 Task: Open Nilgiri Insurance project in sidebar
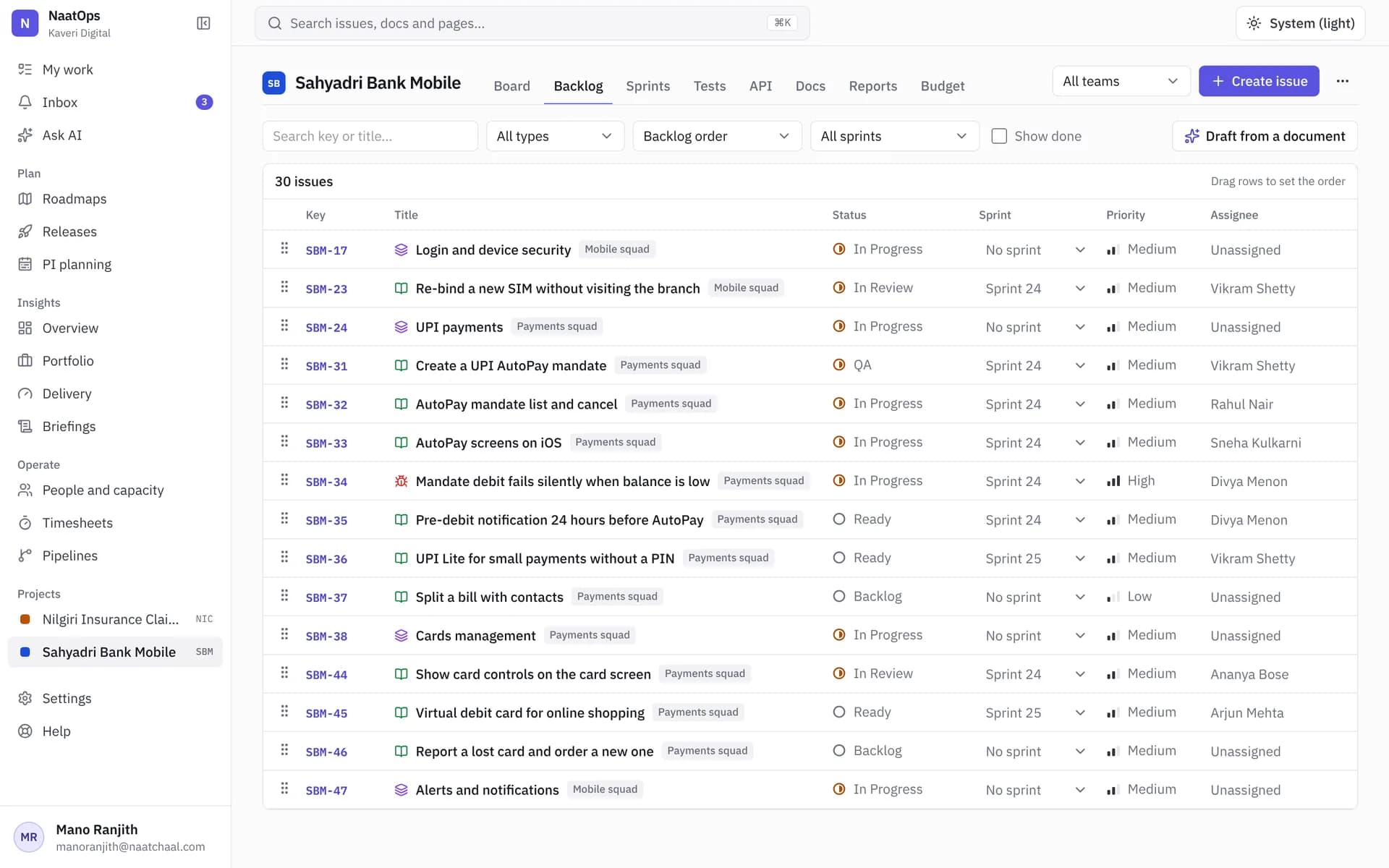point(115,619)
